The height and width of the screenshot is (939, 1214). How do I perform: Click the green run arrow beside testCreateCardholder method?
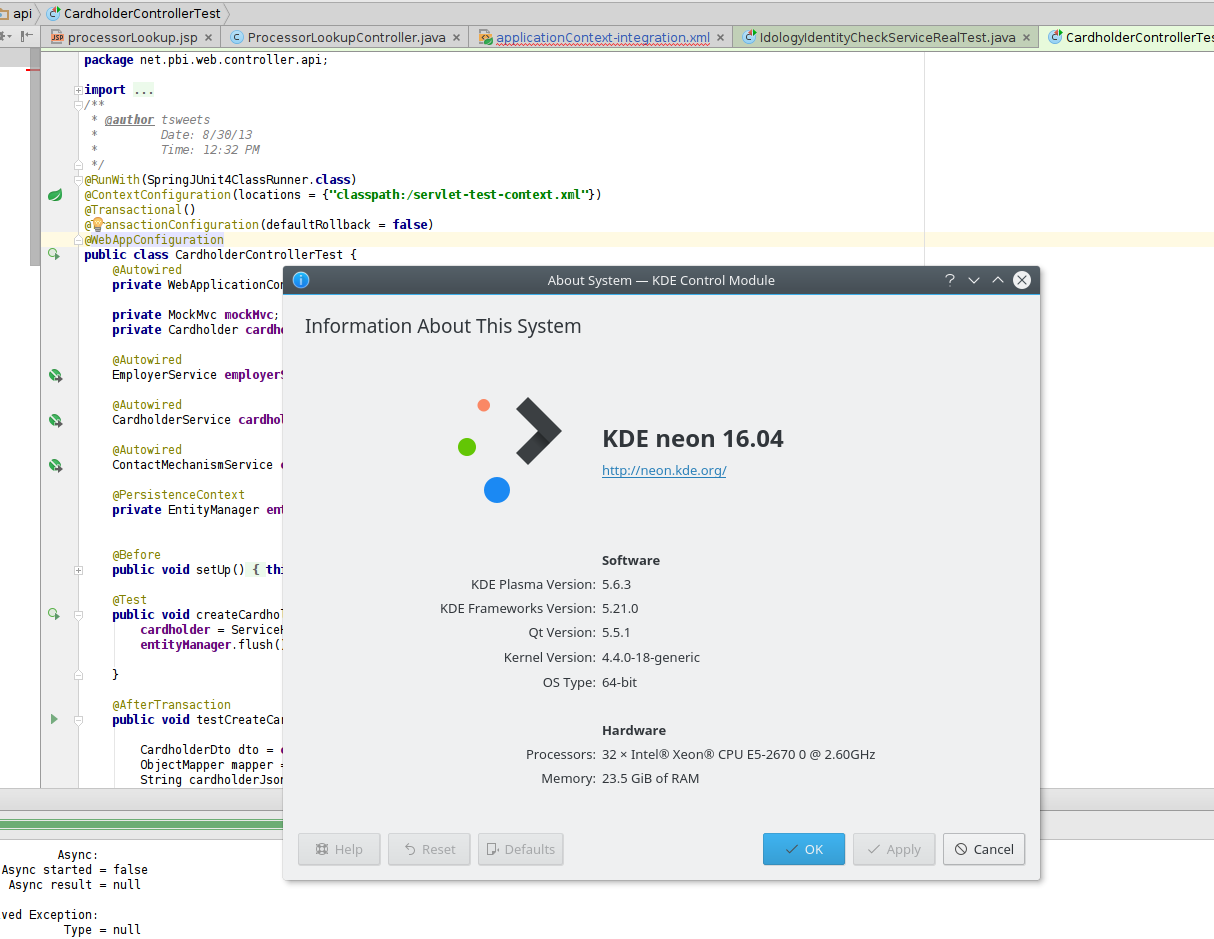(54, 719)
